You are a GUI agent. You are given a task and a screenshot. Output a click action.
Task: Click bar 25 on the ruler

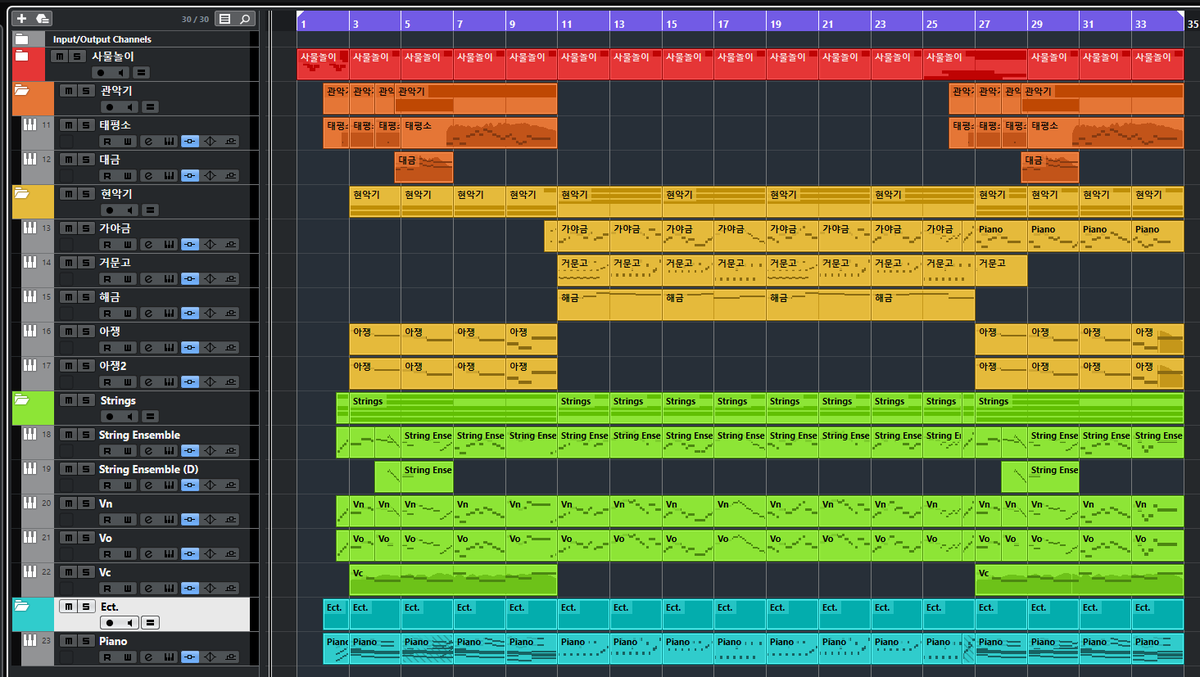(x=931, y=22)
